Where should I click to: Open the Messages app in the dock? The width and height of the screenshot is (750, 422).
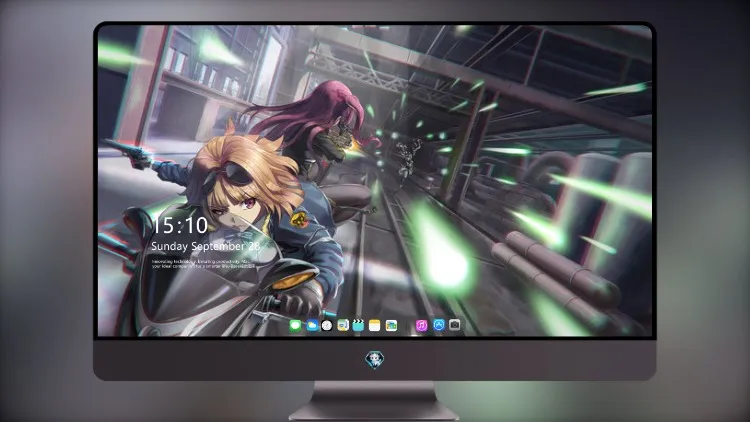pyautogui.click(x=295, y=326)
